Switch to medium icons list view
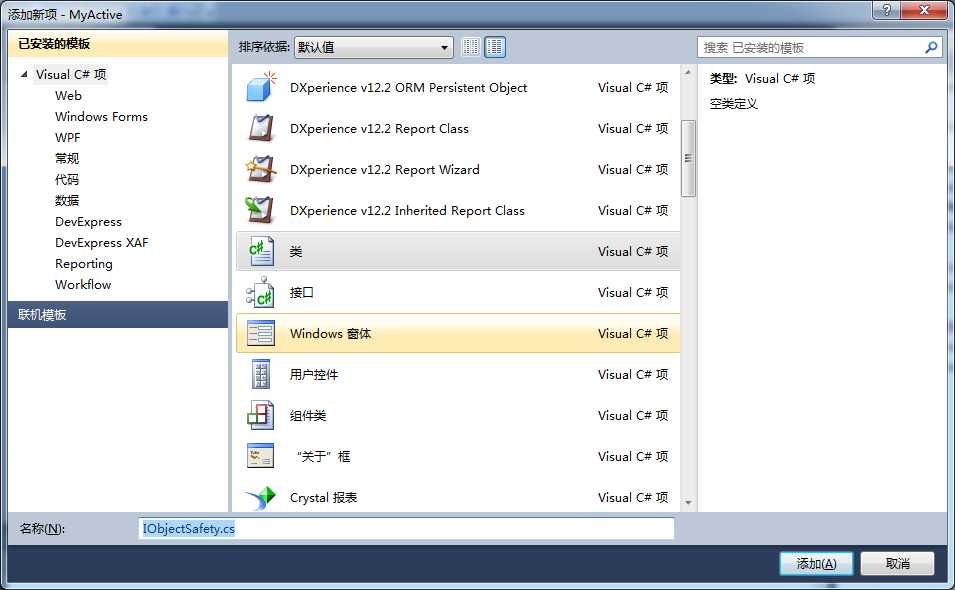This screenshot has width=955, height=590. click(495, 47)
